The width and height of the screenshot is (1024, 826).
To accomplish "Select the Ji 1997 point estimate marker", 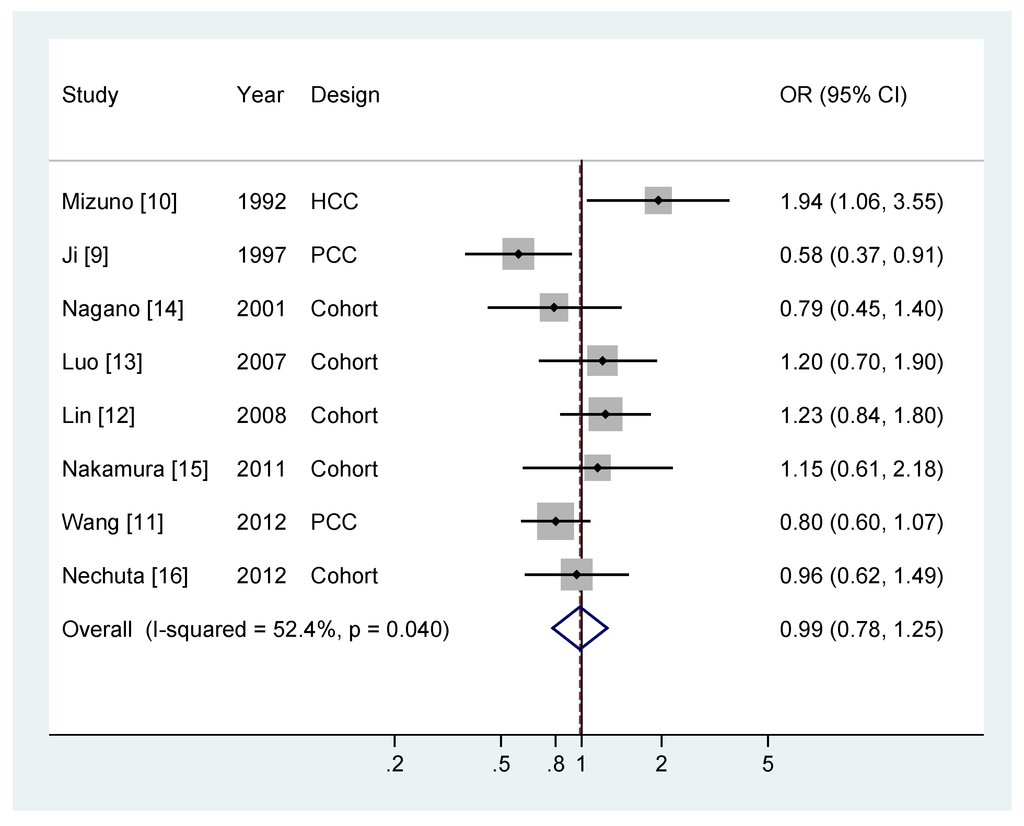I will (518, 254).
